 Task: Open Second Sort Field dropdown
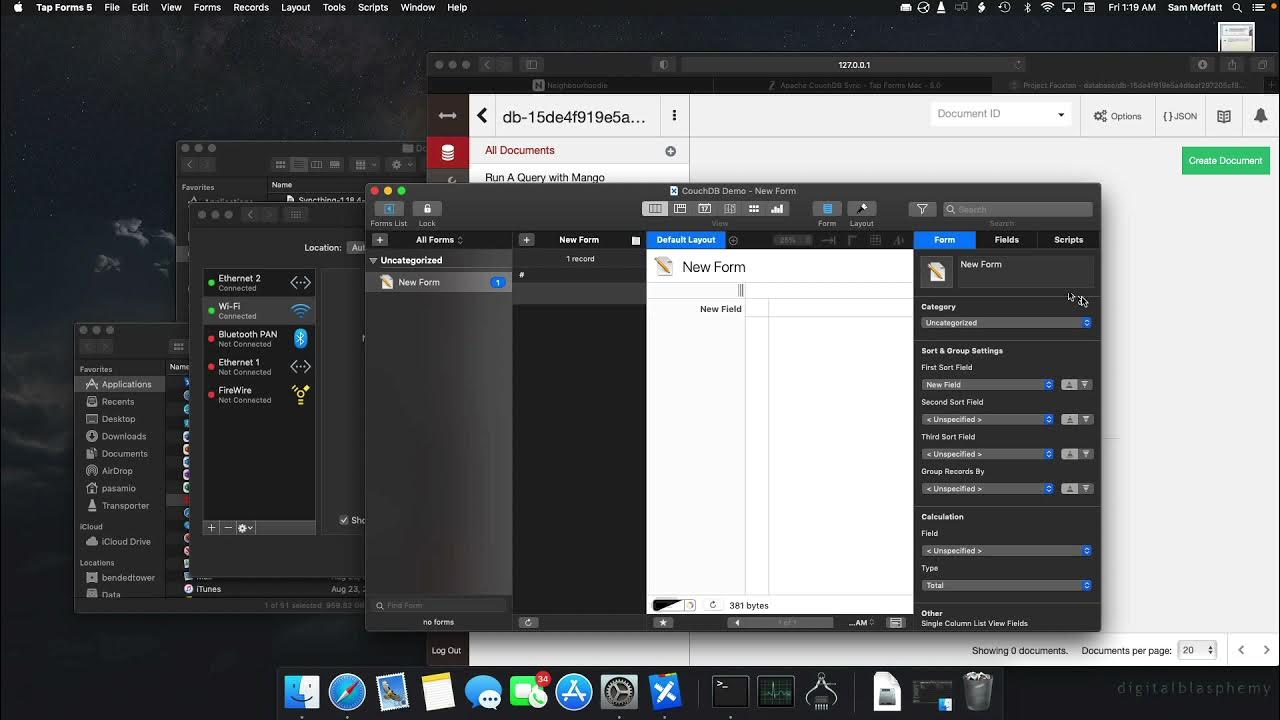(988, 420)
